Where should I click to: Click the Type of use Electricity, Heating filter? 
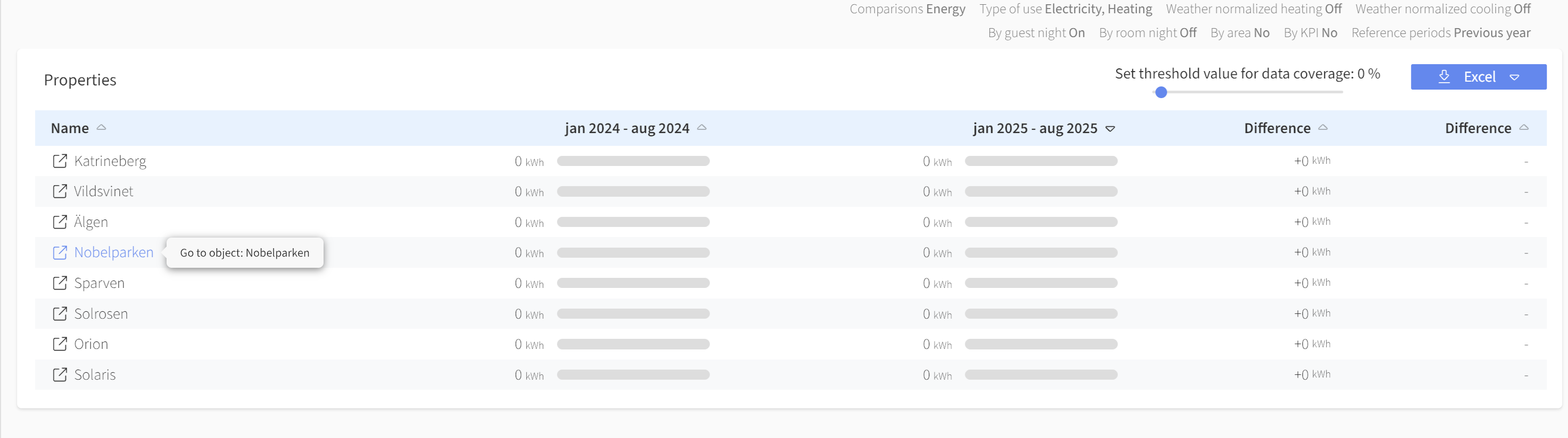coord(1065,9)
